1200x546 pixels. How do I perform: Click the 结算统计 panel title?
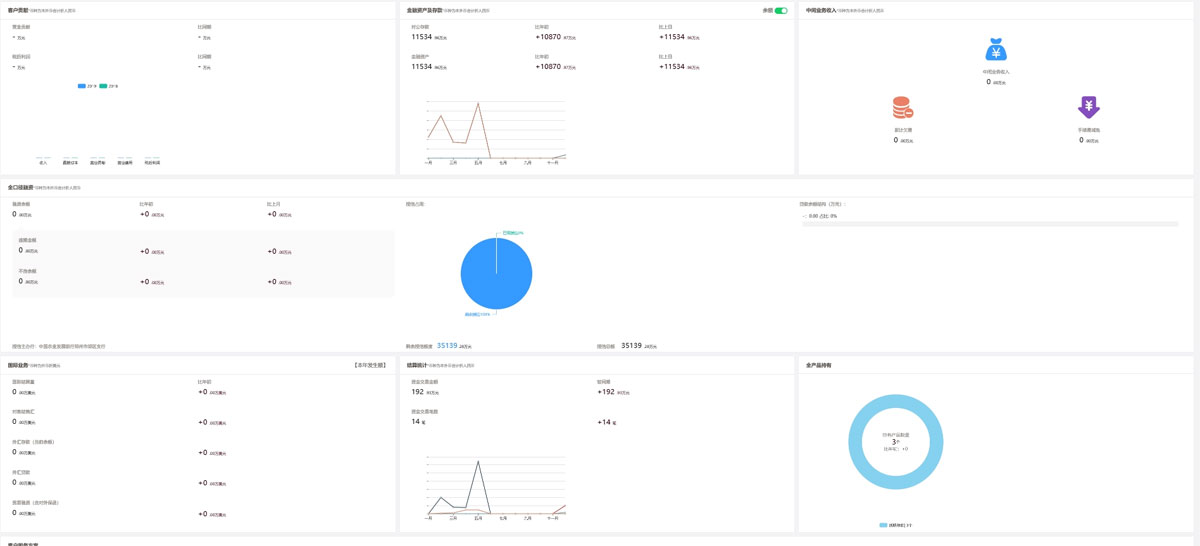coord(416,365)
